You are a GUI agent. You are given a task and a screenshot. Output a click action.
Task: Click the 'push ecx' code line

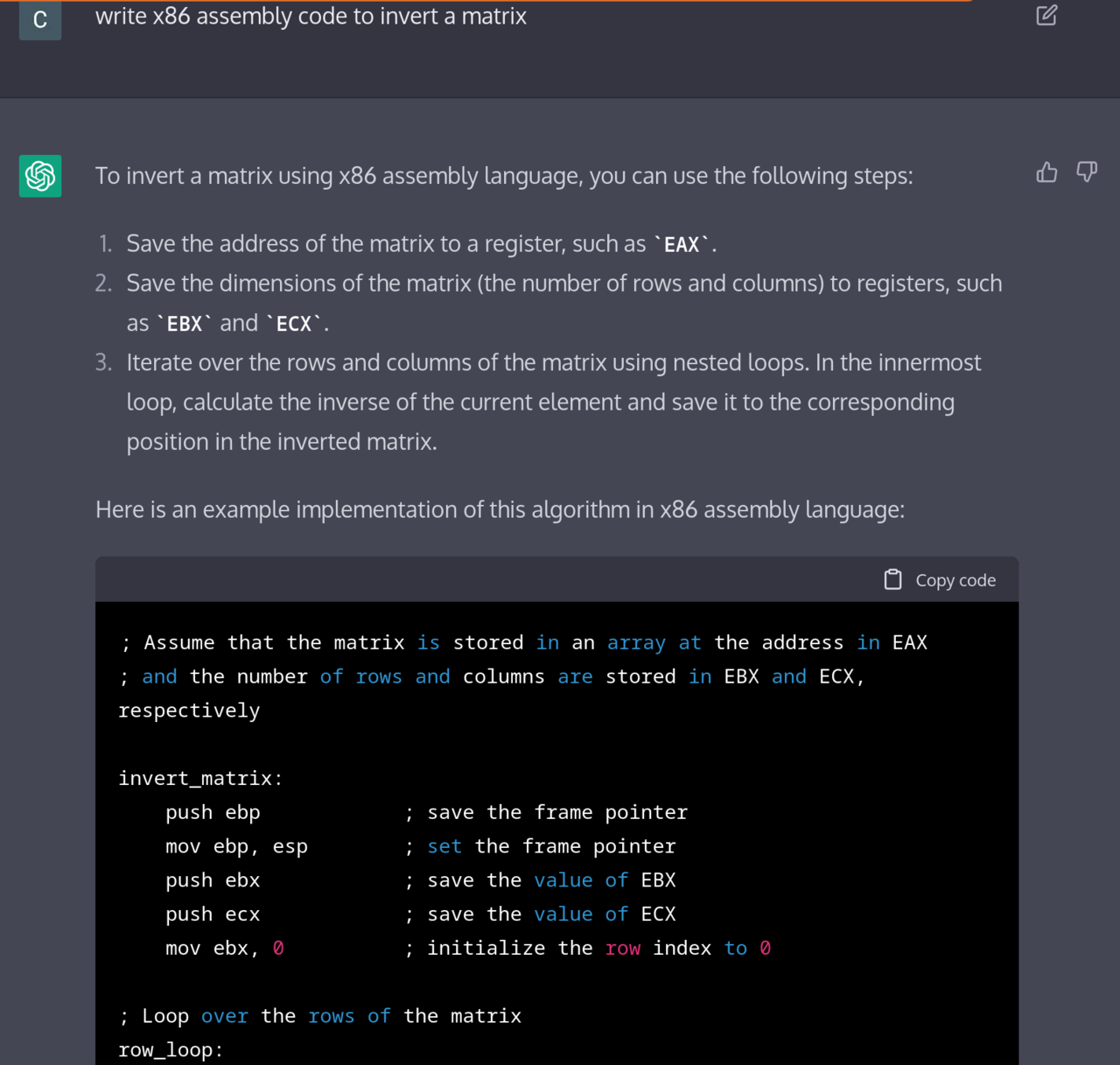(x=213, y=914)
